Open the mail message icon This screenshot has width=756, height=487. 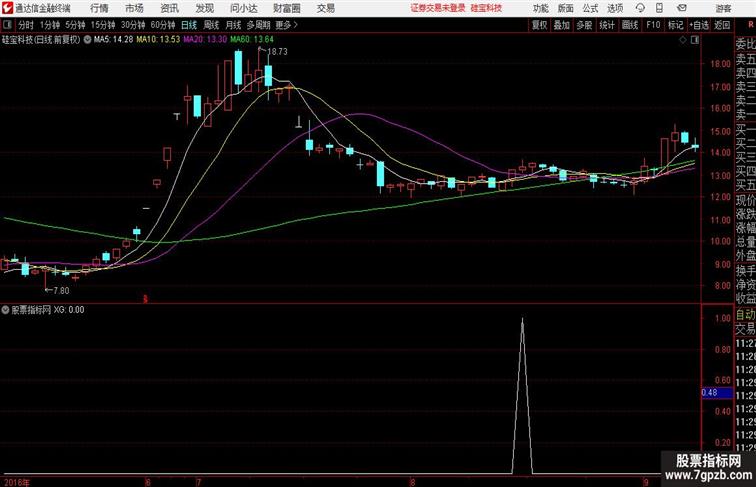682,8
